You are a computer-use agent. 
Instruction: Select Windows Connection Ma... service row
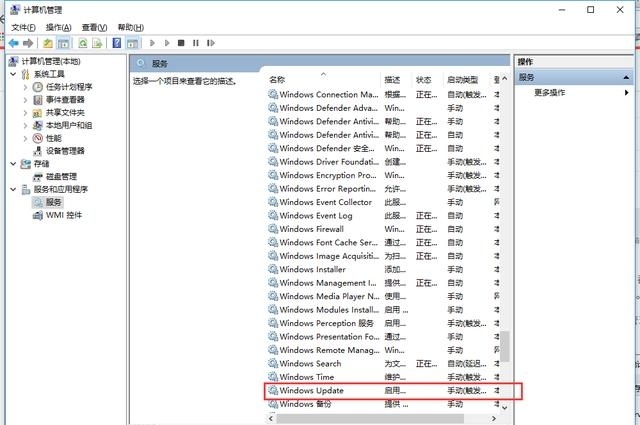click(x=383, y=94)
